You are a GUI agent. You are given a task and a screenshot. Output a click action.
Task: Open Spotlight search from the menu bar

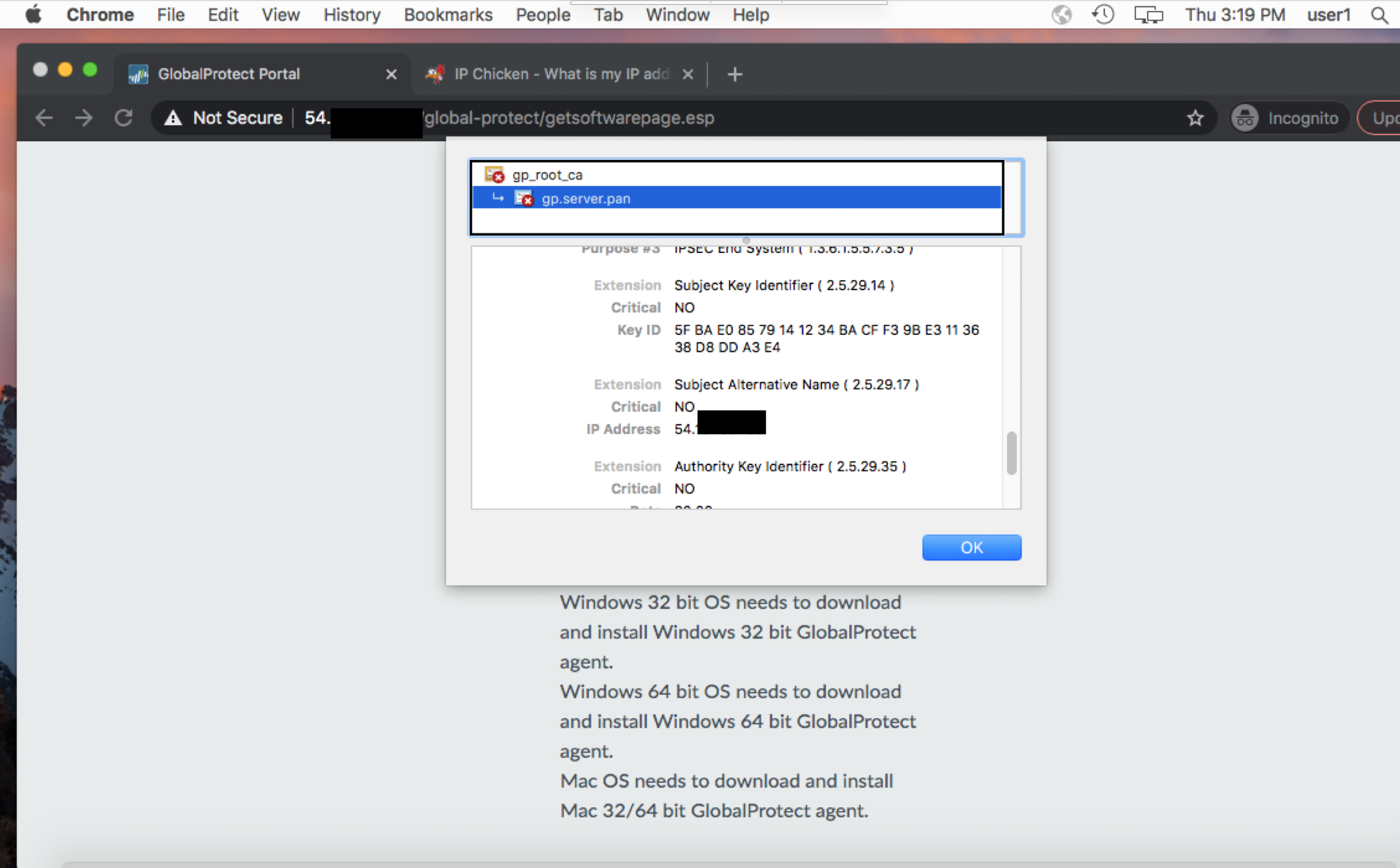[x=1380, y=14]
